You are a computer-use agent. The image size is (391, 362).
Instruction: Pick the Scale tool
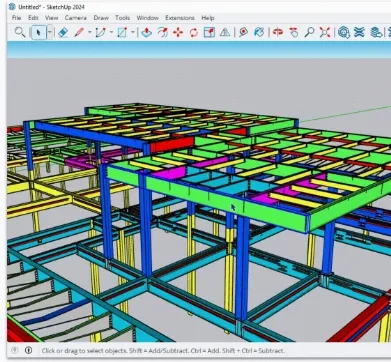pos(209,32)
